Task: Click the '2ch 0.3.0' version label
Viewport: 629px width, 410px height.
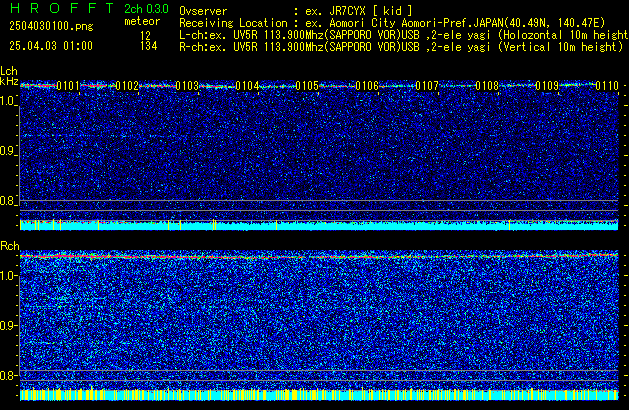Action: tap(146, 9)
